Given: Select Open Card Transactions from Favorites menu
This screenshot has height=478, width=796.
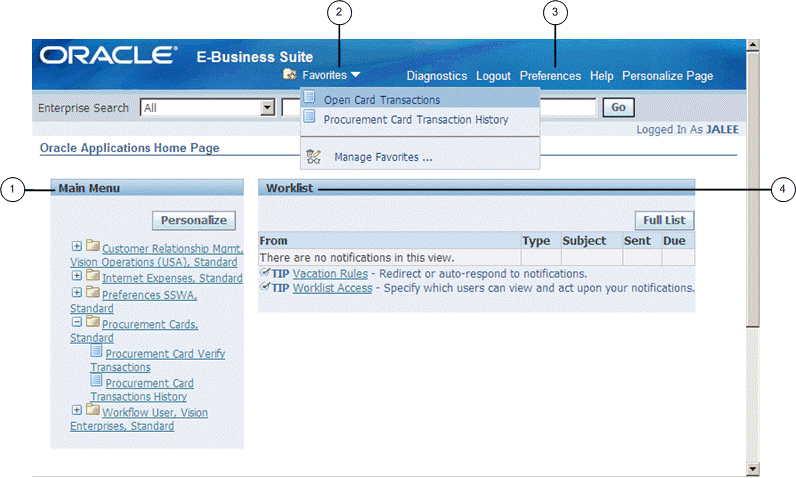Looking at the screenshot, I should (x=381, y=100).
